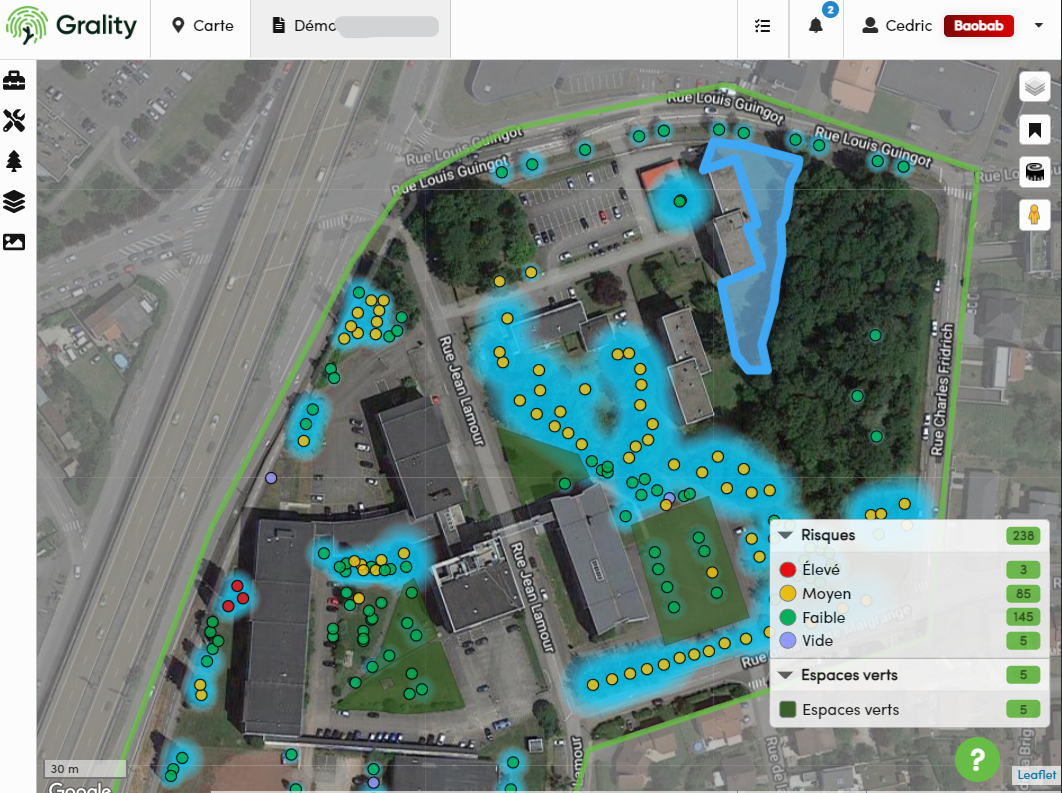Collapse the Espaces verts legend section
The width and height of the screenshot is (1062, 793).
pos(786,675)
